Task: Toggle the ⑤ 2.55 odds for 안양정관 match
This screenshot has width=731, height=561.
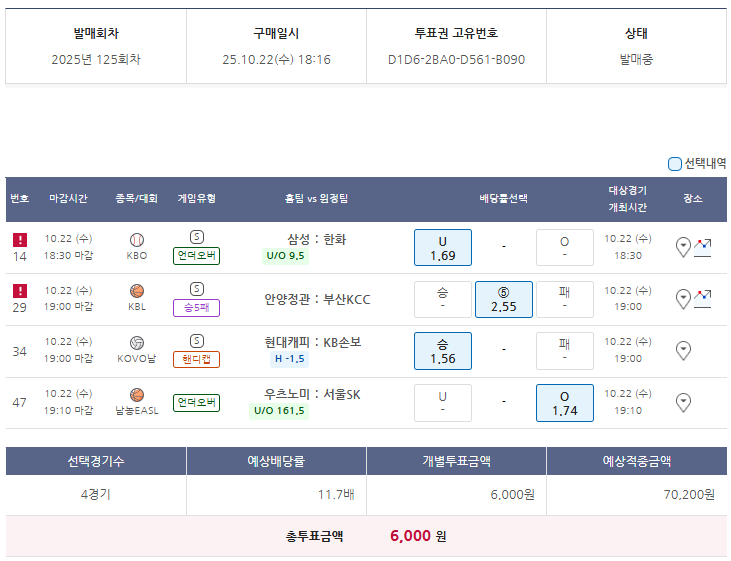Action: coord(503,299)
